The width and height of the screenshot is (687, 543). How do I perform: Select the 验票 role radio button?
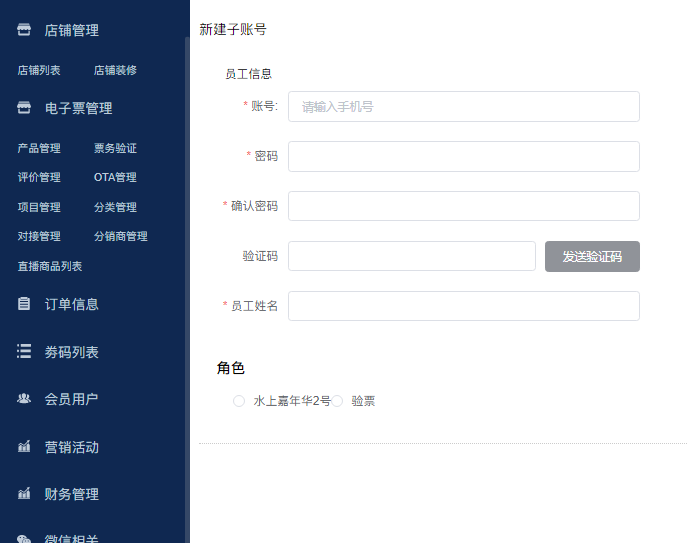(337, 401)
